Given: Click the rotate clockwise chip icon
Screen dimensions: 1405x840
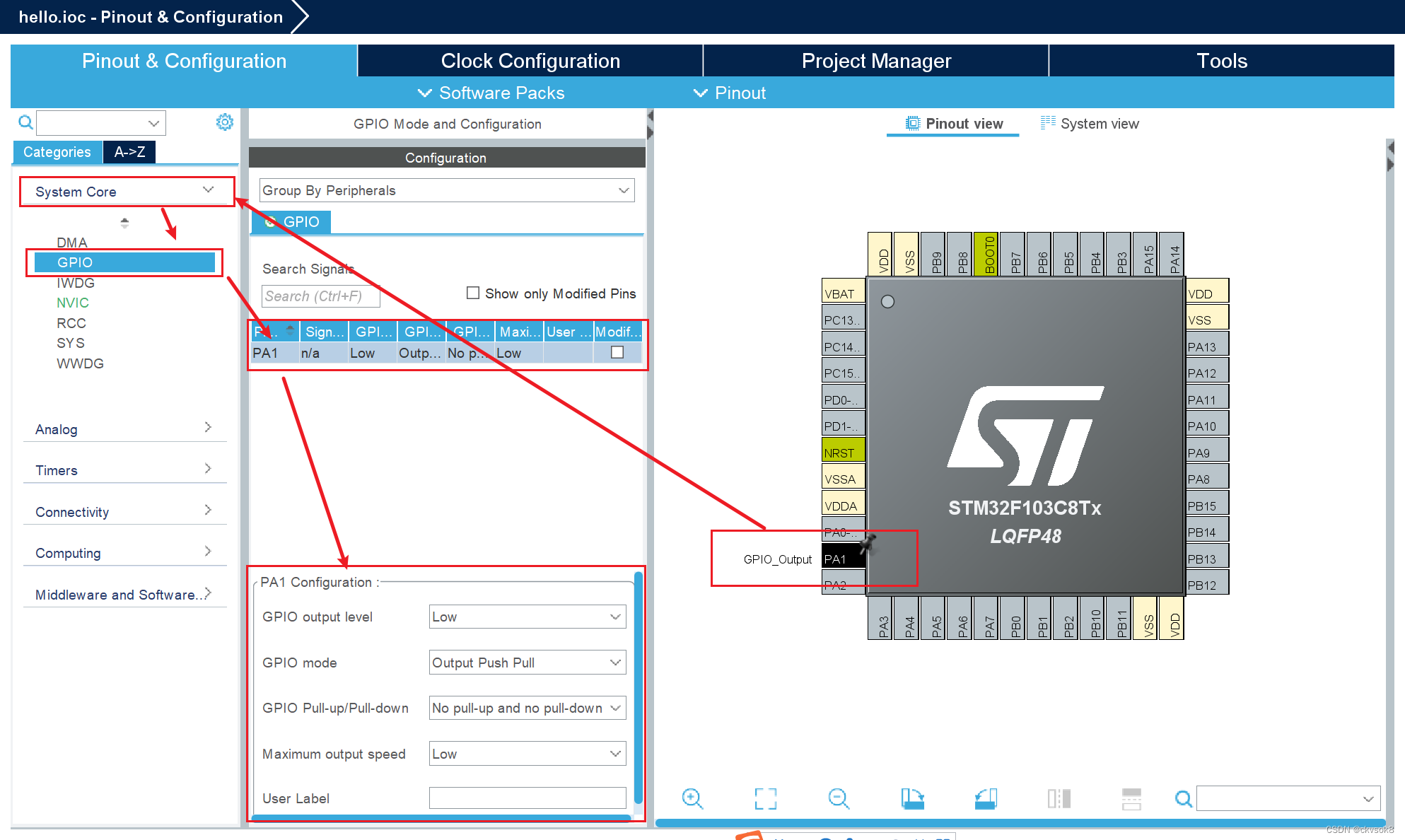Looking at the screenshot, I should click(912, 799).
